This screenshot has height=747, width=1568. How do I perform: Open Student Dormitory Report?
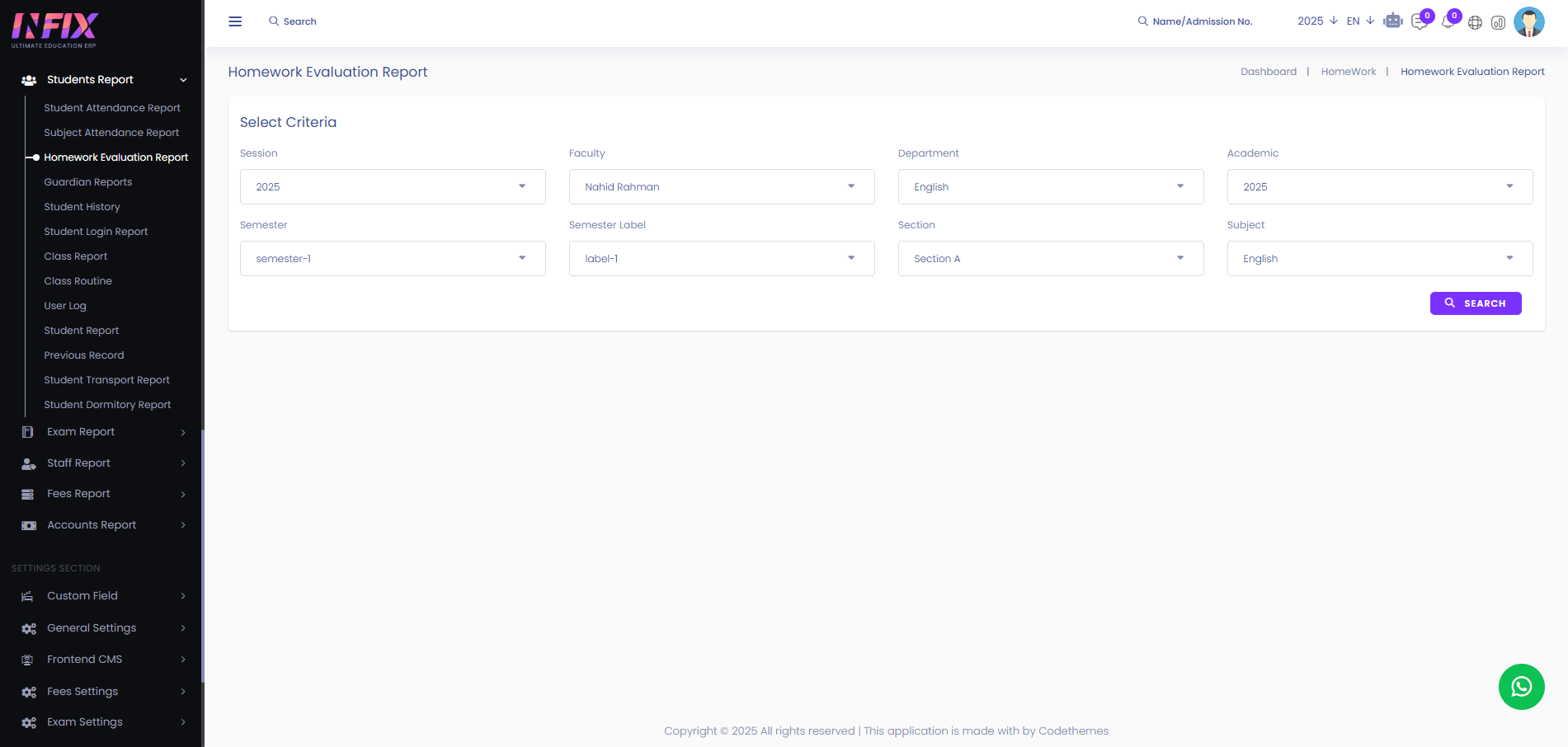pos(107,405)
